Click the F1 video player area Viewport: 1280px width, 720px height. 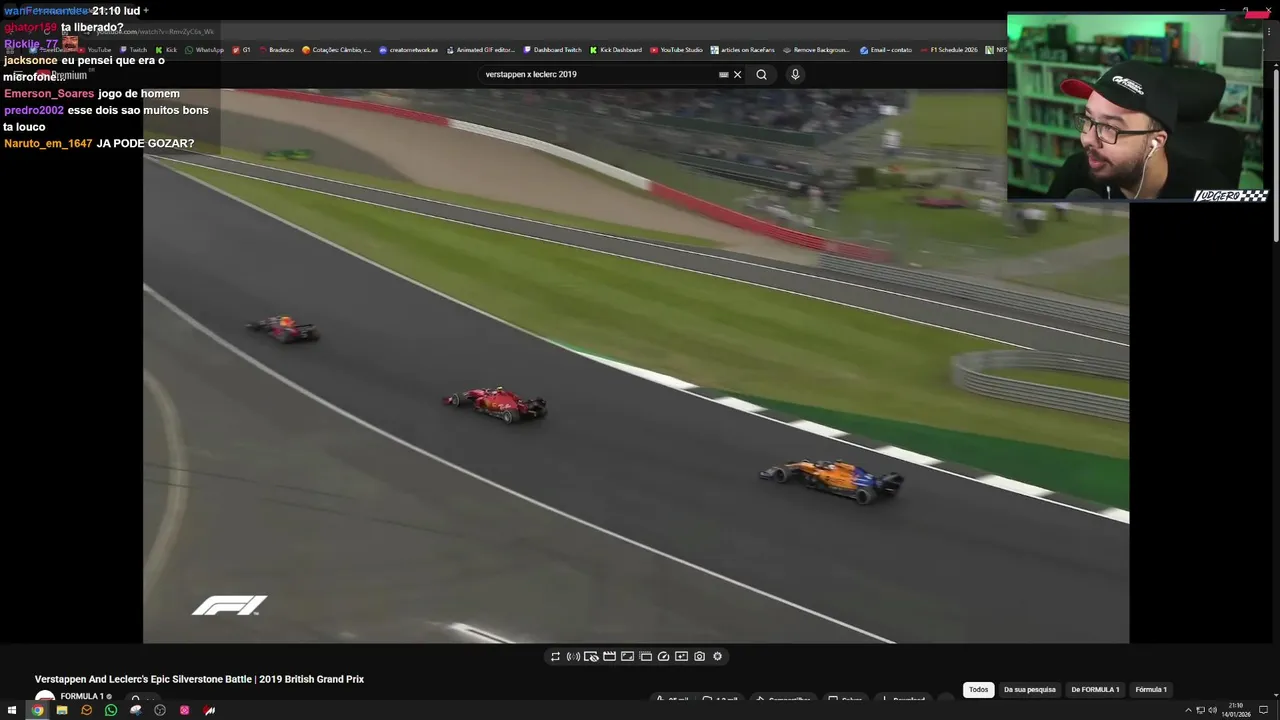636,366
